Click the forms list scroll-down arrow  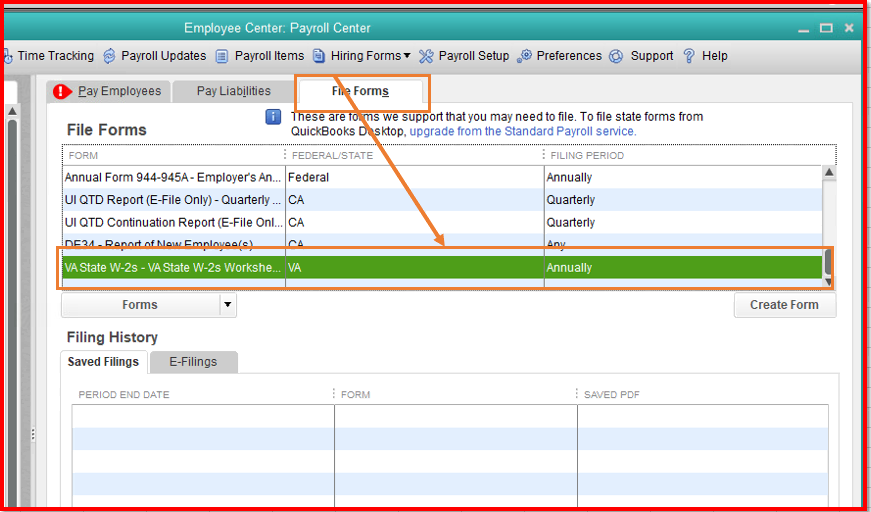pyautogui.click(x=829, y=282)
